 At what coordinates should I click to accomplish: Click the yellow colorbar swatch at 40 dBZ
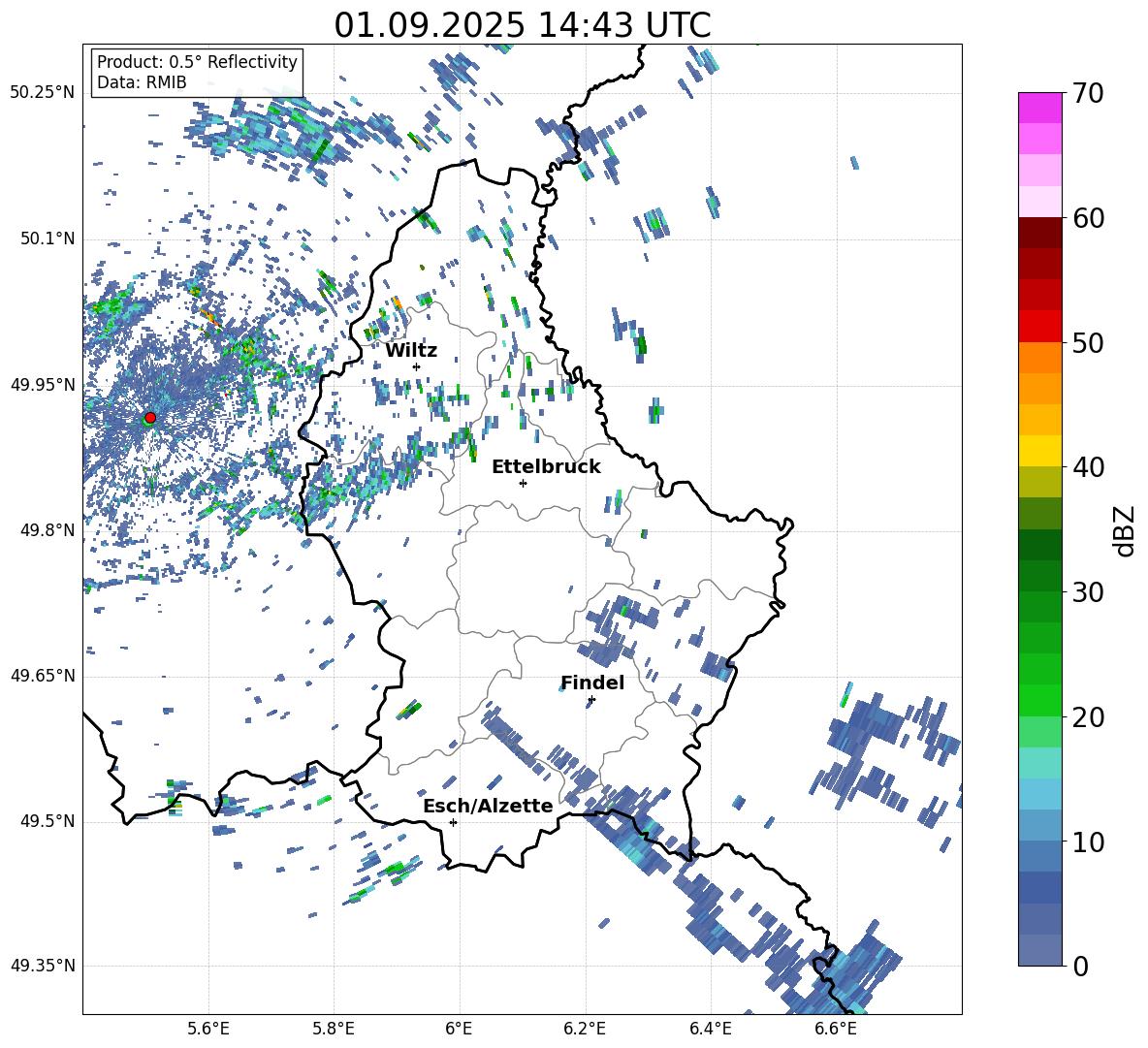coord(1039,451)
